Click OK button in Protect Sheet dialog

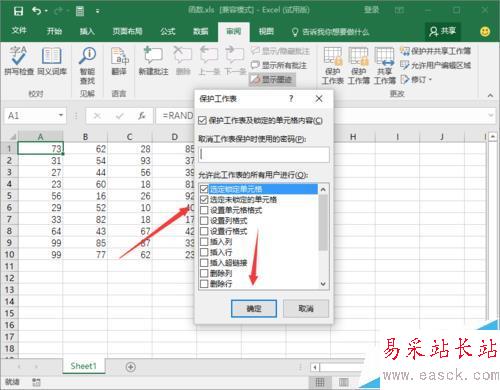pyautogui.click(x=254, y=309)
